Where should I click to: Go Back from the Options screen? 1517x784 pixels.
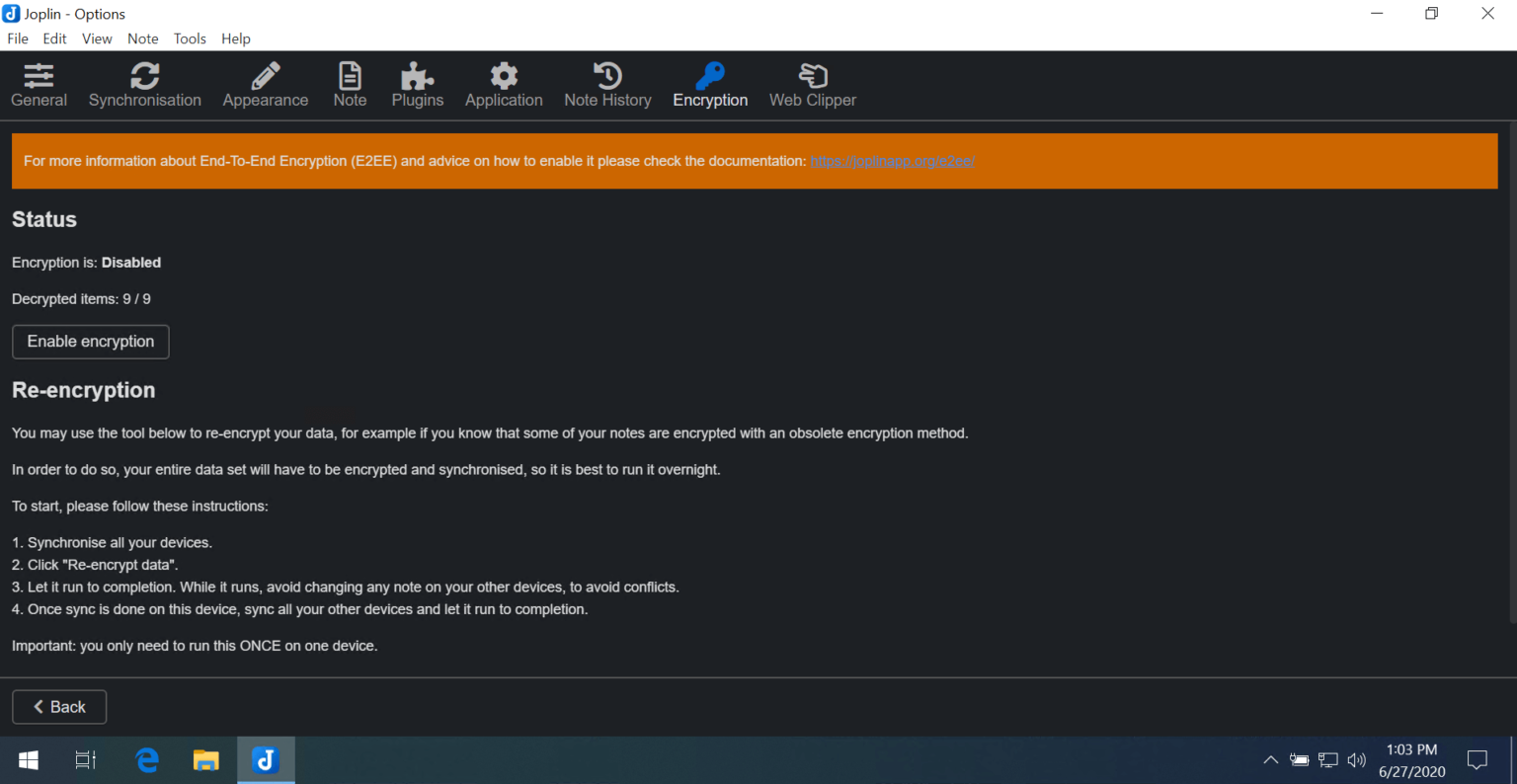pos(58,706)
